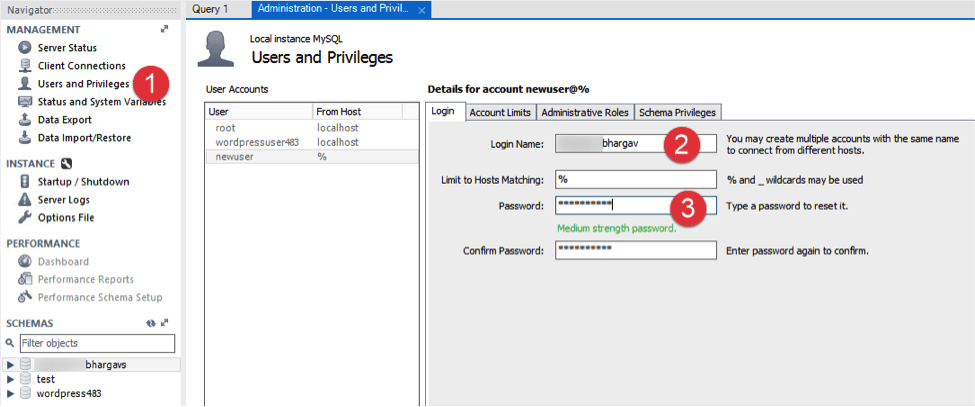Viewport: 975px width, 407px height.
Task: Select Status and System Variables
Action: coord(100,102)
